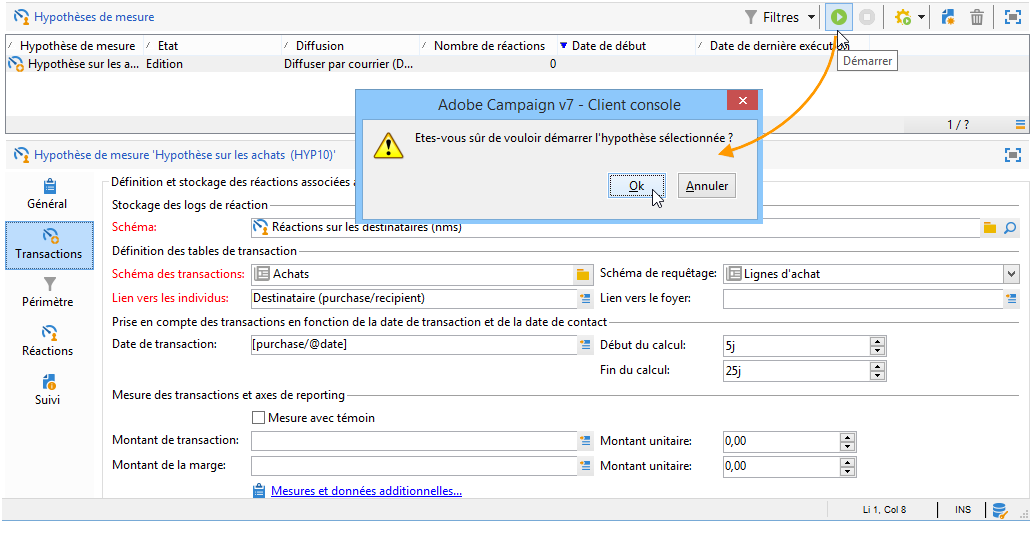1030x541 pixels.
Task: Sort by Nombre de réactions column
Action: 489,46
